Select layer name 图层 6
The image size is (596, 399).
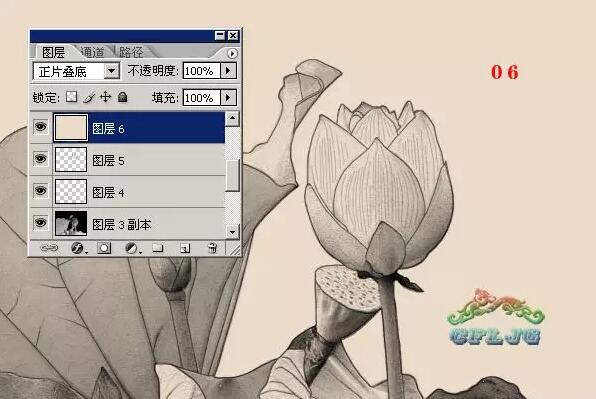108,129
